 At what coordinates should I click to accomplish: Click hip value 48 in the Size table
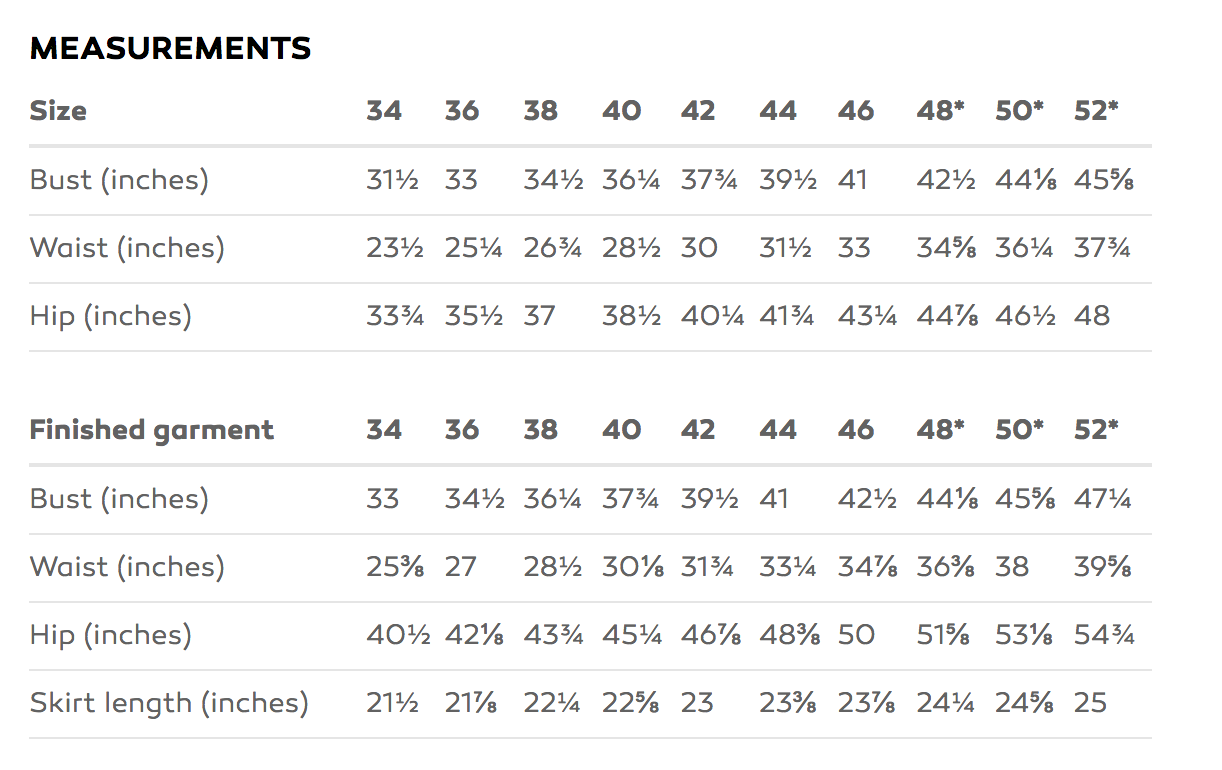coord(1092,316)
